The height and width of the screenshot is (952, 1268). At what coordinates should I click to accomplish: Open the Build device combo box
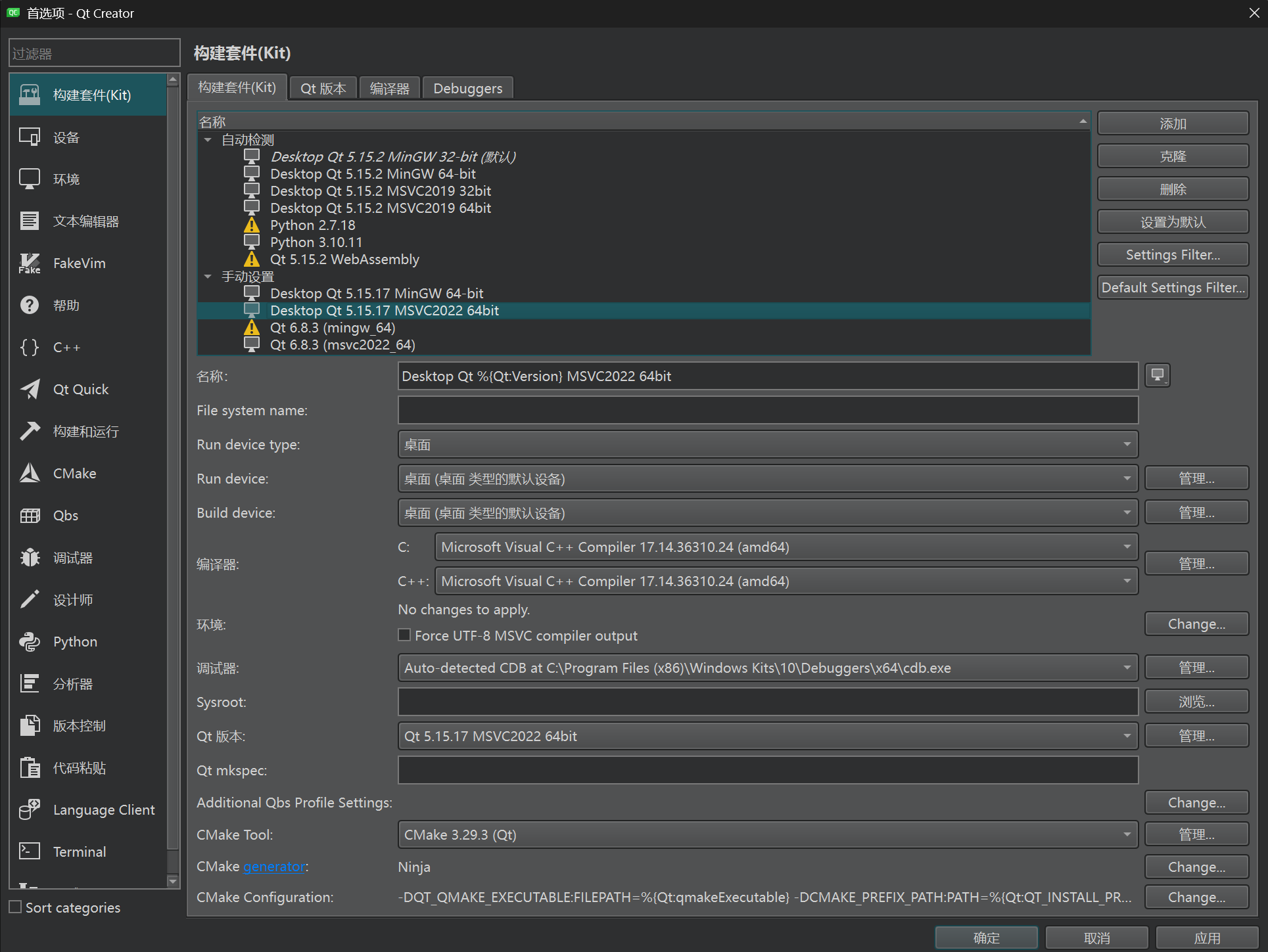768,513
